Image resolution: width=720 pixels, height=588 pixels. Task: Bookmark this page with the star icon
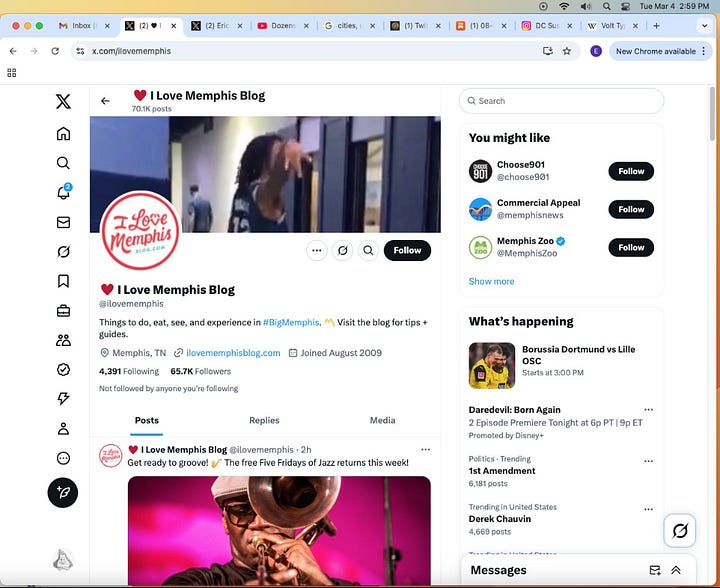(x=567, y=51)
